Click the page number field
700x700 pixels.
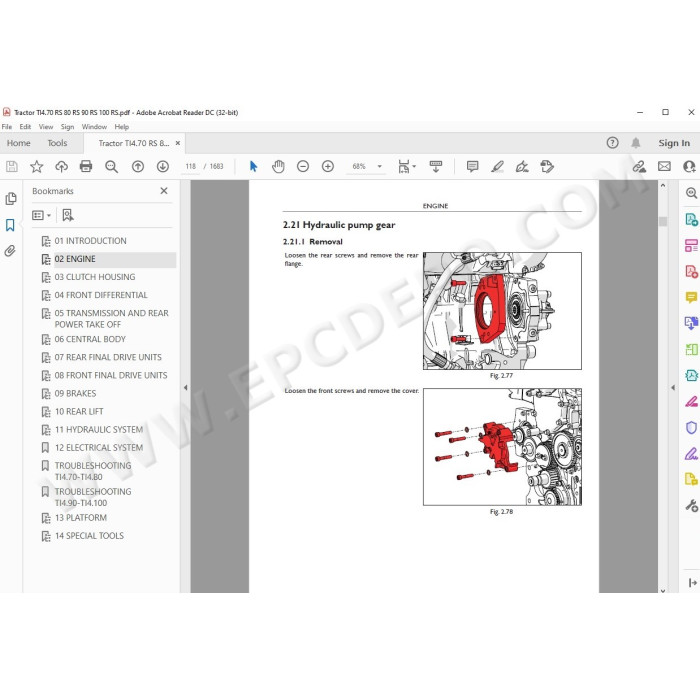coord(191,167)
